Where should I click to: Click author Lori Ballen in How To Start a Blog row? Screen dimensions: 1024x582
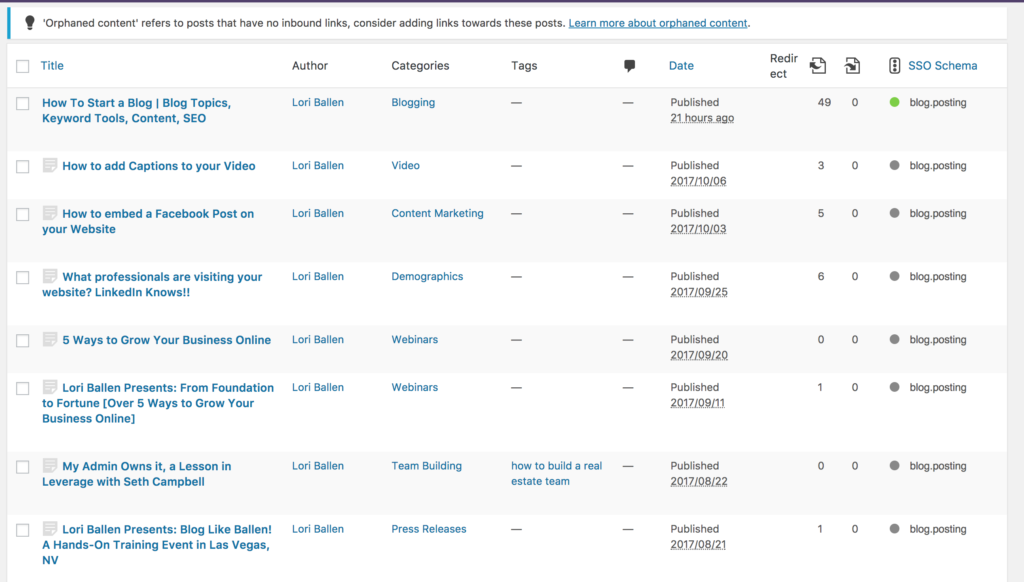point(317,102)
